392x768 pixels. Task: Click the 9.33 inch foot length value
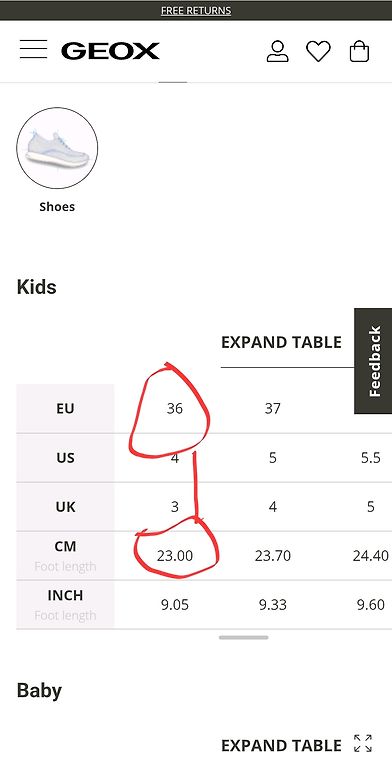click(272, 605)
